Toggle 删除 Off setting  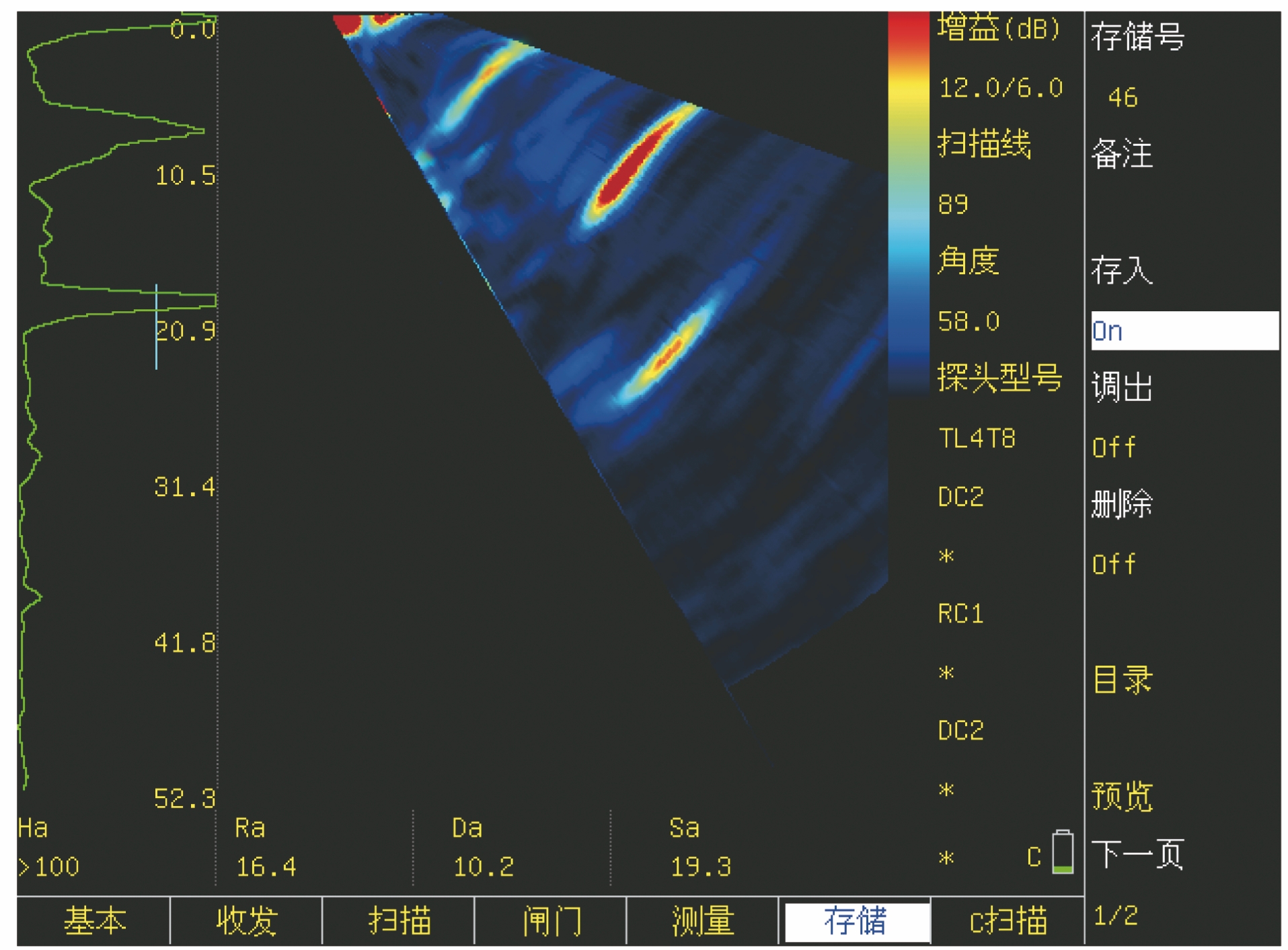click(x=1114, y=564)
